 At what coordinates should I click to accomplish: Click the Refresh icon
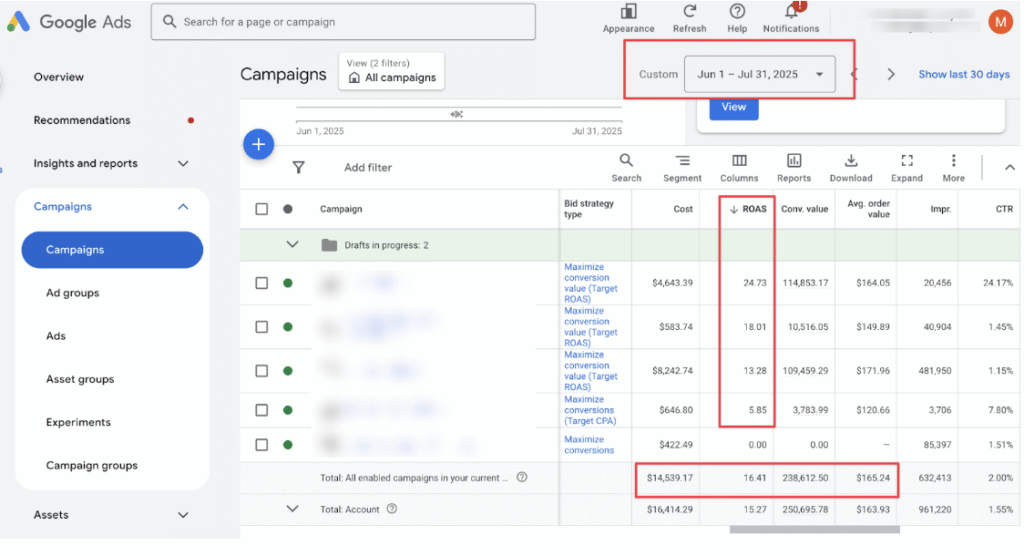coord(689,12)
